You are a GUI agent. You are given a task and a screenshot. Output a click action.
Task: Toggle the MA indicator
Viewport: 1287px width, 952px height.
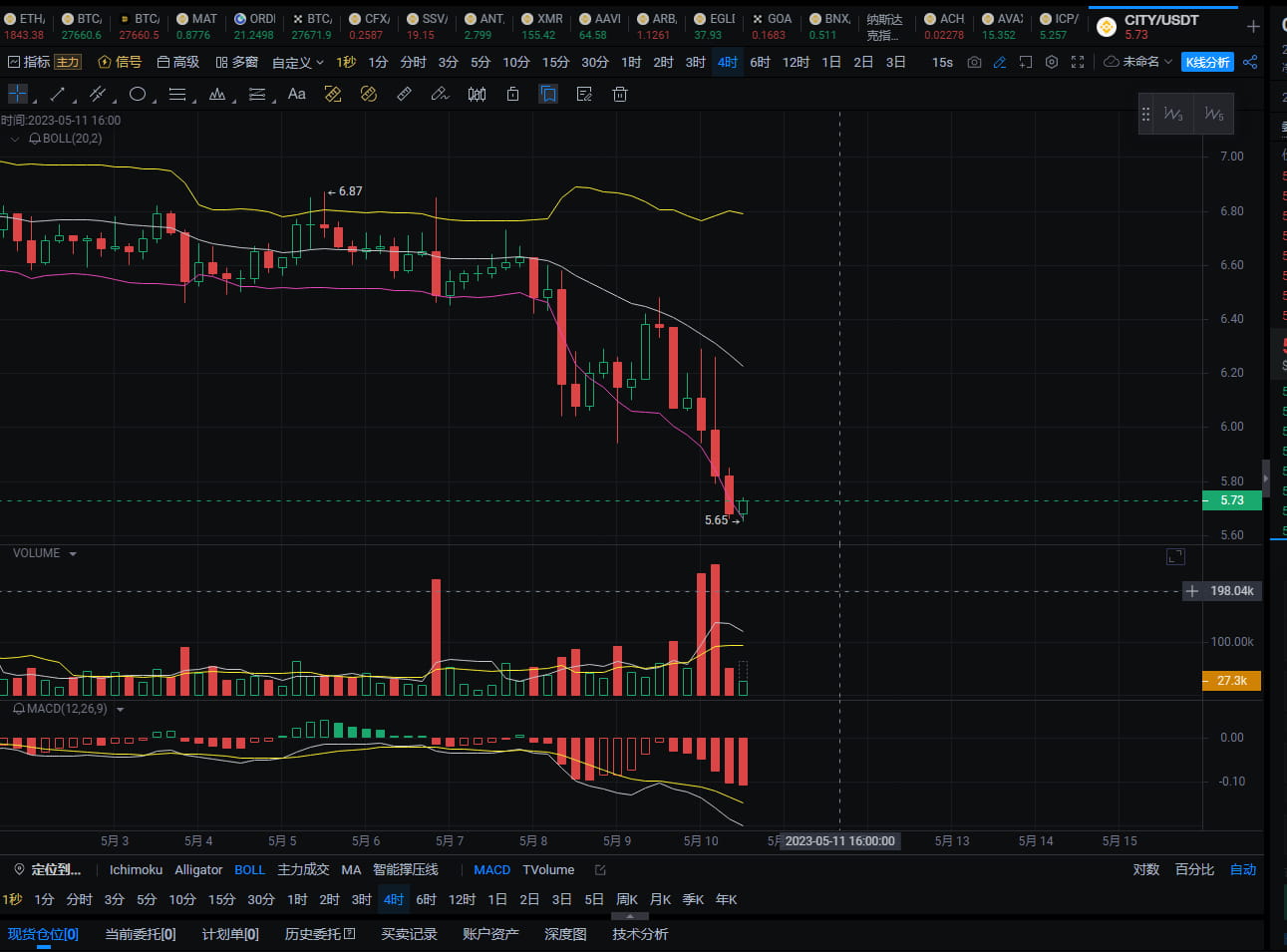point(351,870)
